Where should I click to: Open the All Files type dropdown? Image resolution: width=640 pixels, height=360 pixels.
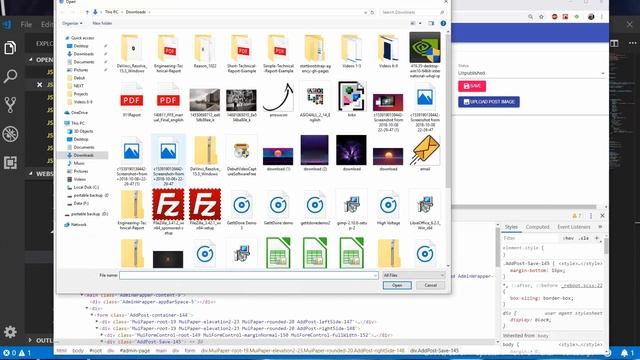point(413,276)
